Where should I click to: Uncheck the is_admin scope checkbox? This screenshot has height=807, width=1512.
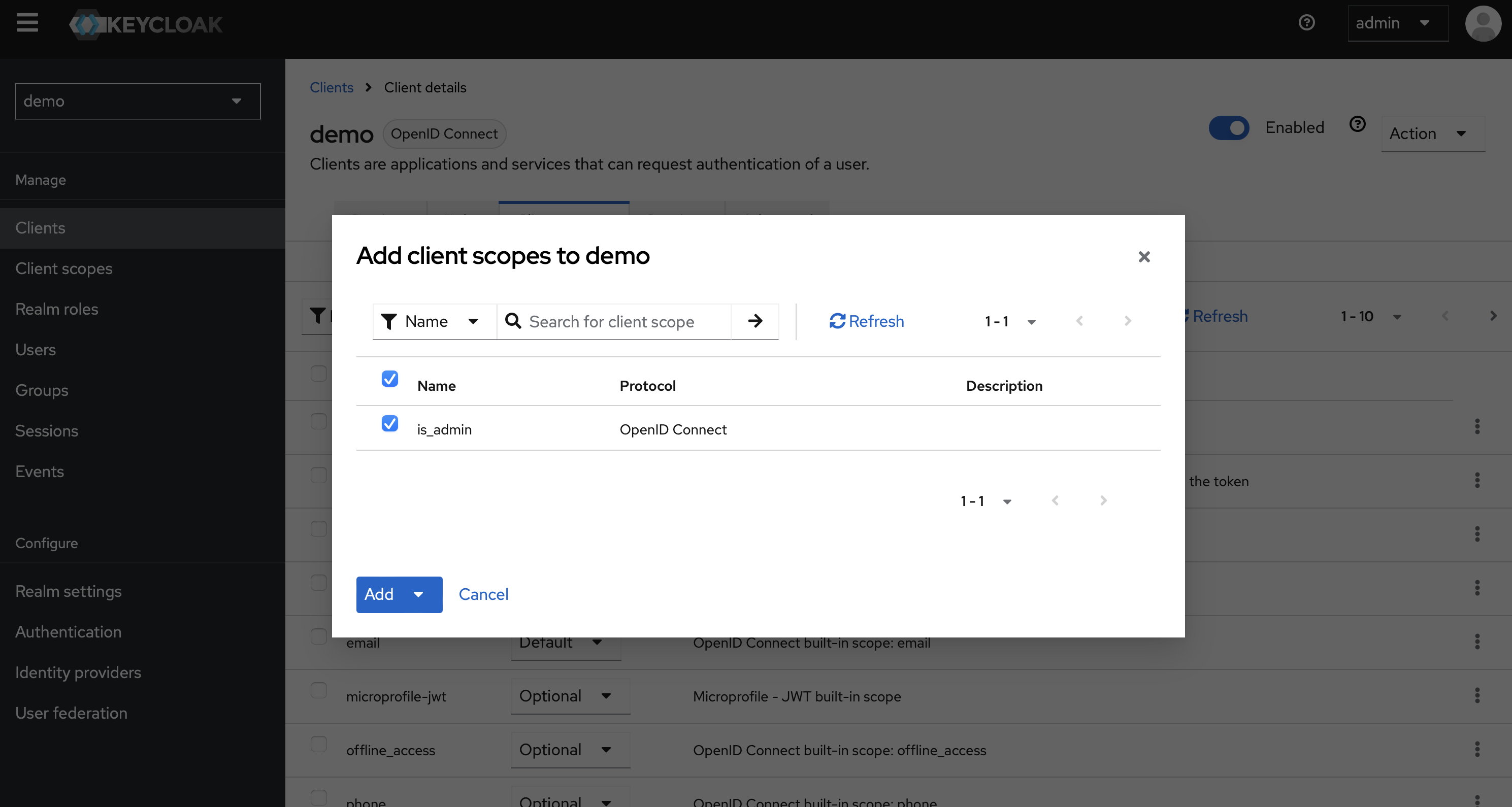pos(390,423)
